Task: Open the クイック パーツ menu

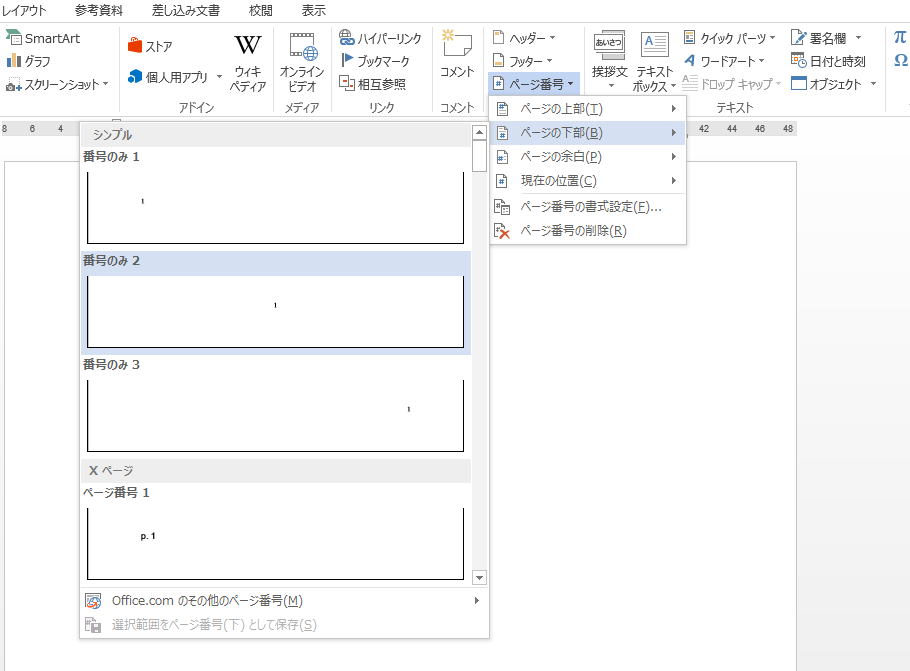Action: tap(730, 38)
